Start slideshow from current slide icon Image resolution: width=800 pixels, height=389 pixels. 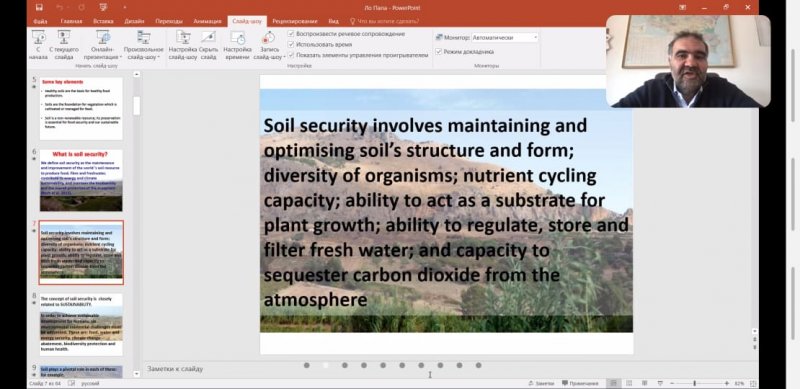[x=64, y=38]
